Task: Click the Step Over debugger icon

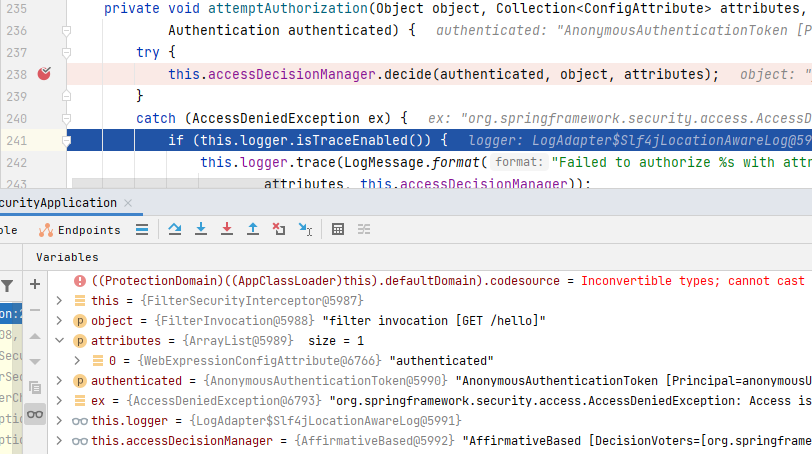Action: point(175,229)
